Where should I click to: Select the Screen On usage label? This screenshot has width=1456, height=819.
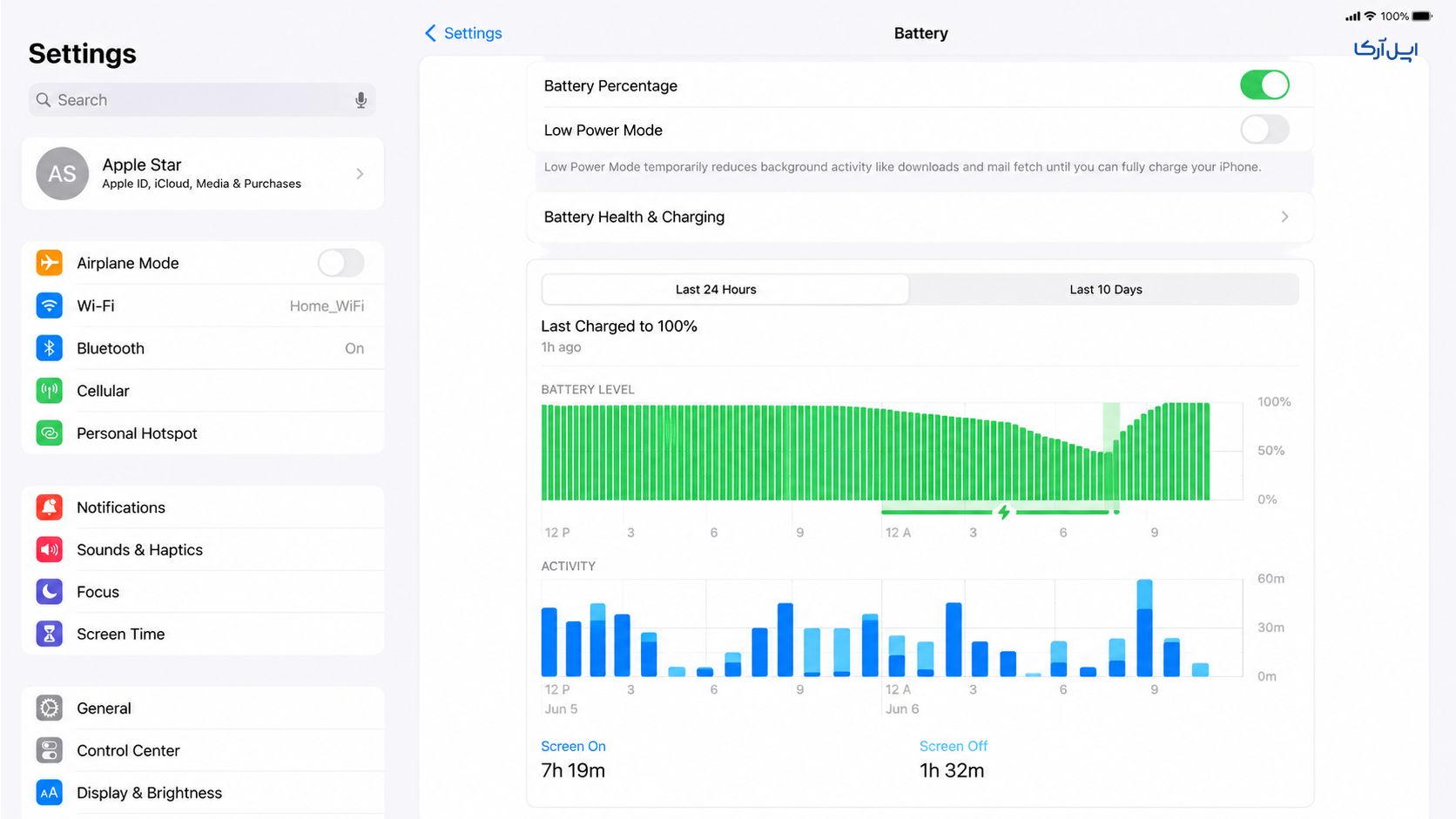coord(573,746)
